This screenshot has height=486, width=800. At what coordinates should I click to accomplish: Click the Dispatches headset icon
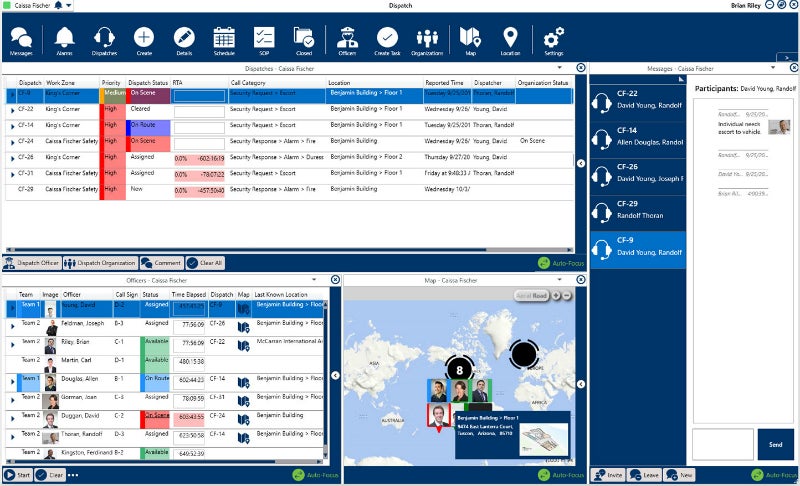click(x=104, y=40)
